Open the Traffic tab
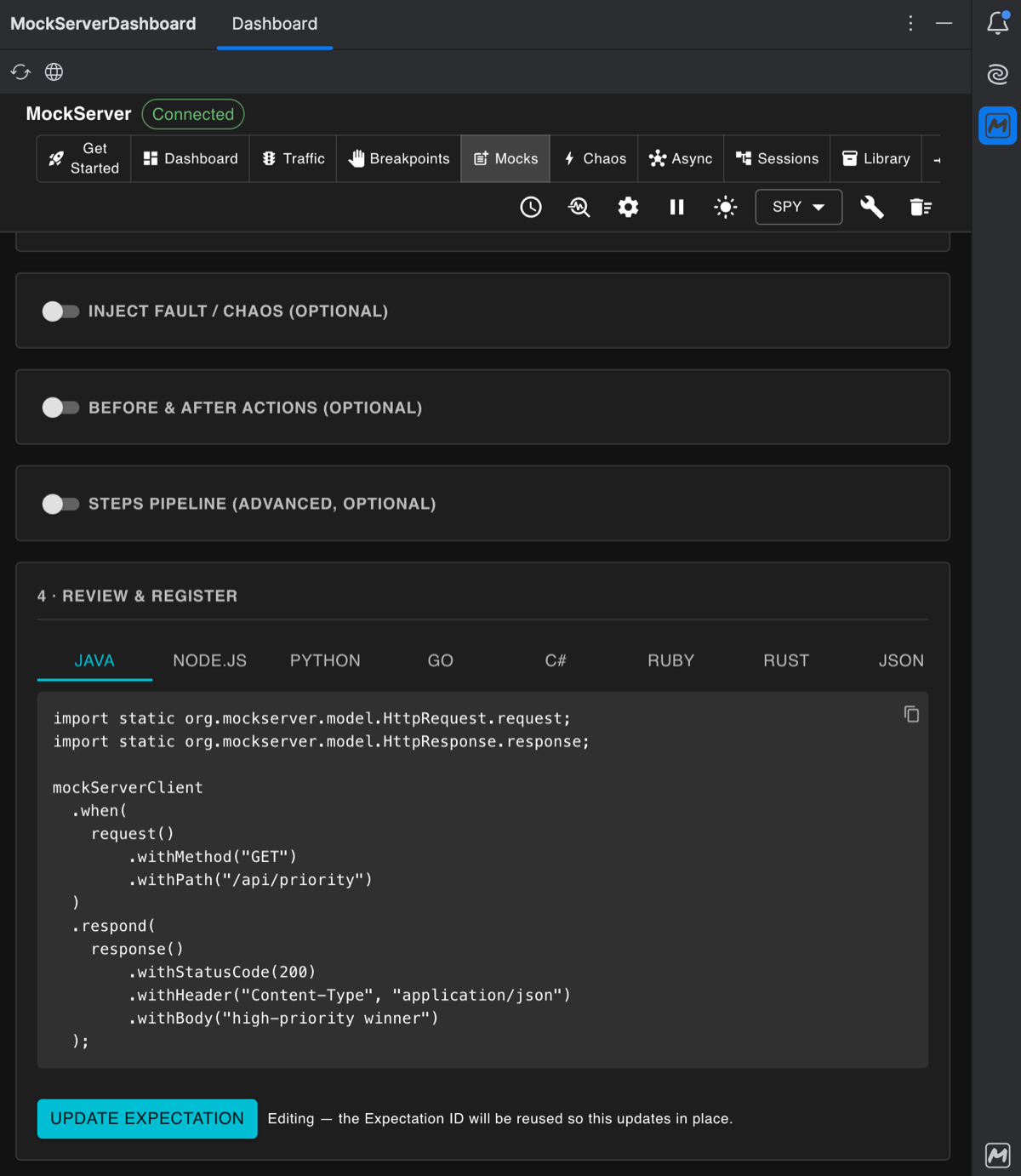Viewport: 1021px width, 1176px height. 294,158
